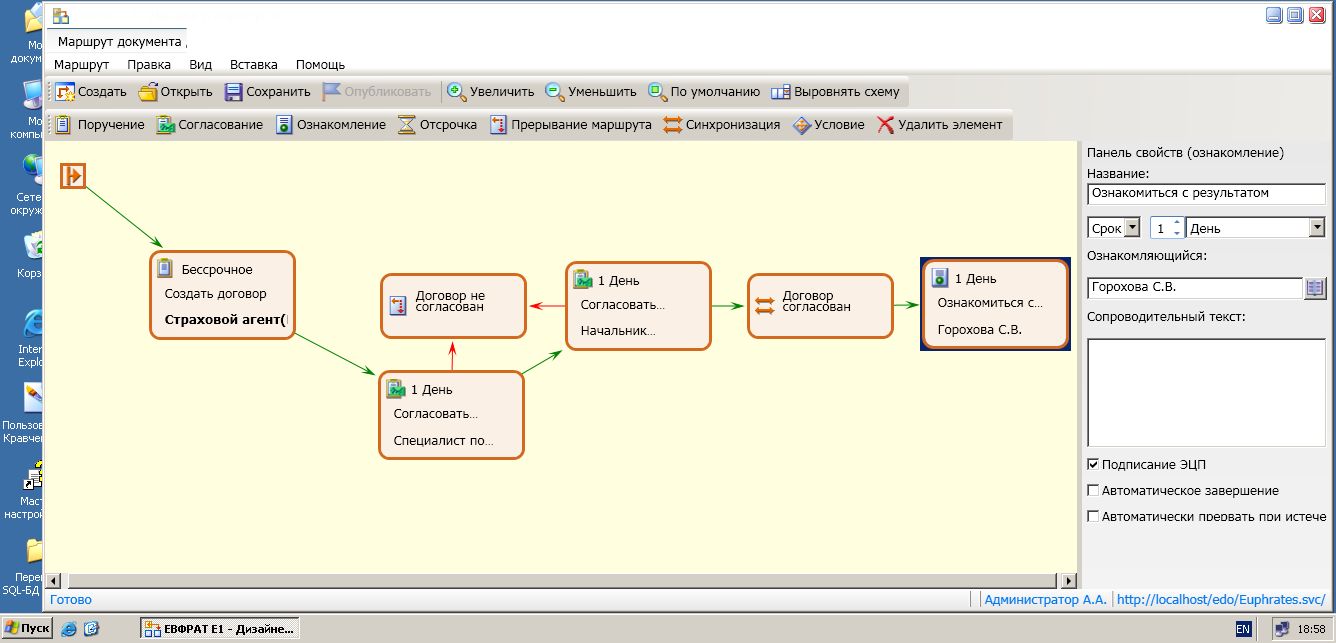1336x643 pixels.
Task: Expand the Срок dropdown
Action: point(1132,228)
